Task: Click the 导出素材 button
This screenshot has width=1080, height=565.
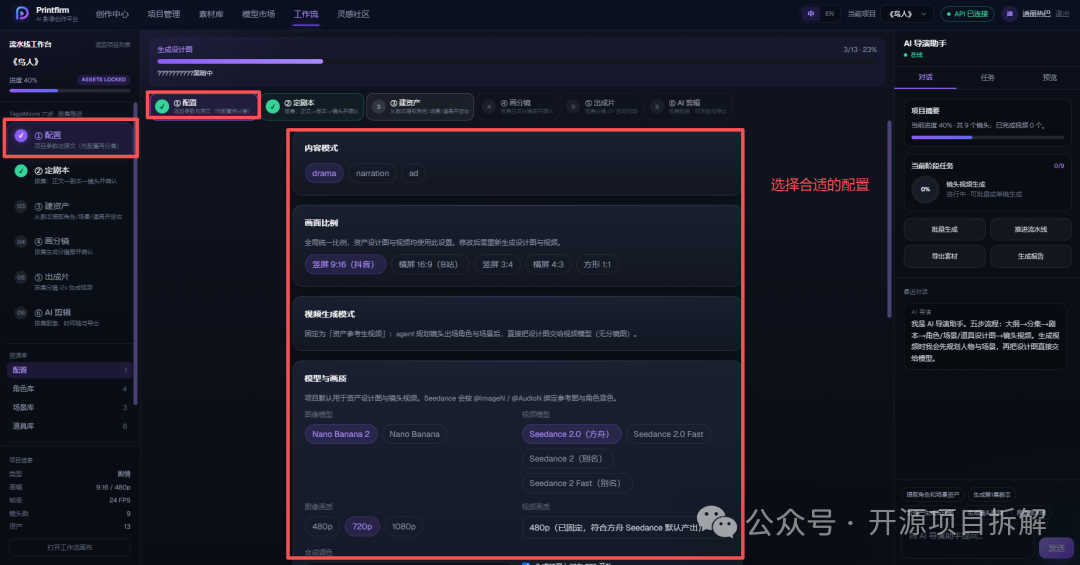Action: tap(944, 256)
